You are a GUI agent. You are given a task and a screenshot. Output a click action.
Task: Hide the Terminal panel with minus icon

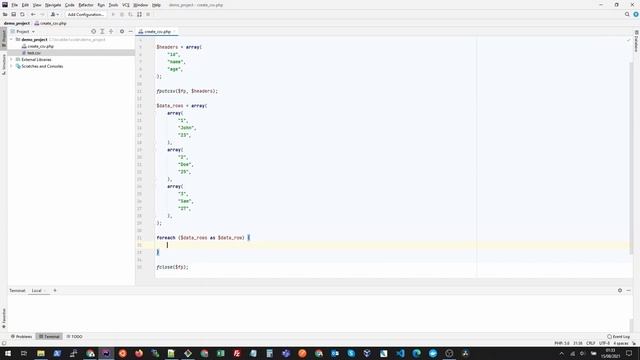point(629,291)
